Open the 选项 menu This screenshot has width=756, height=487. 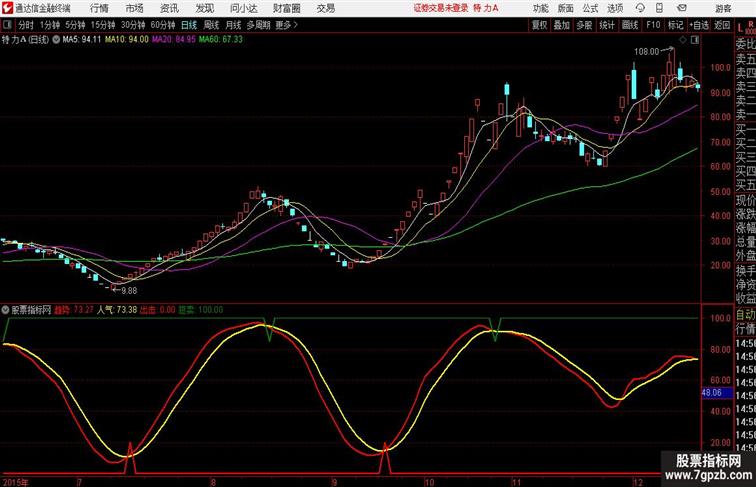(615, 8)
